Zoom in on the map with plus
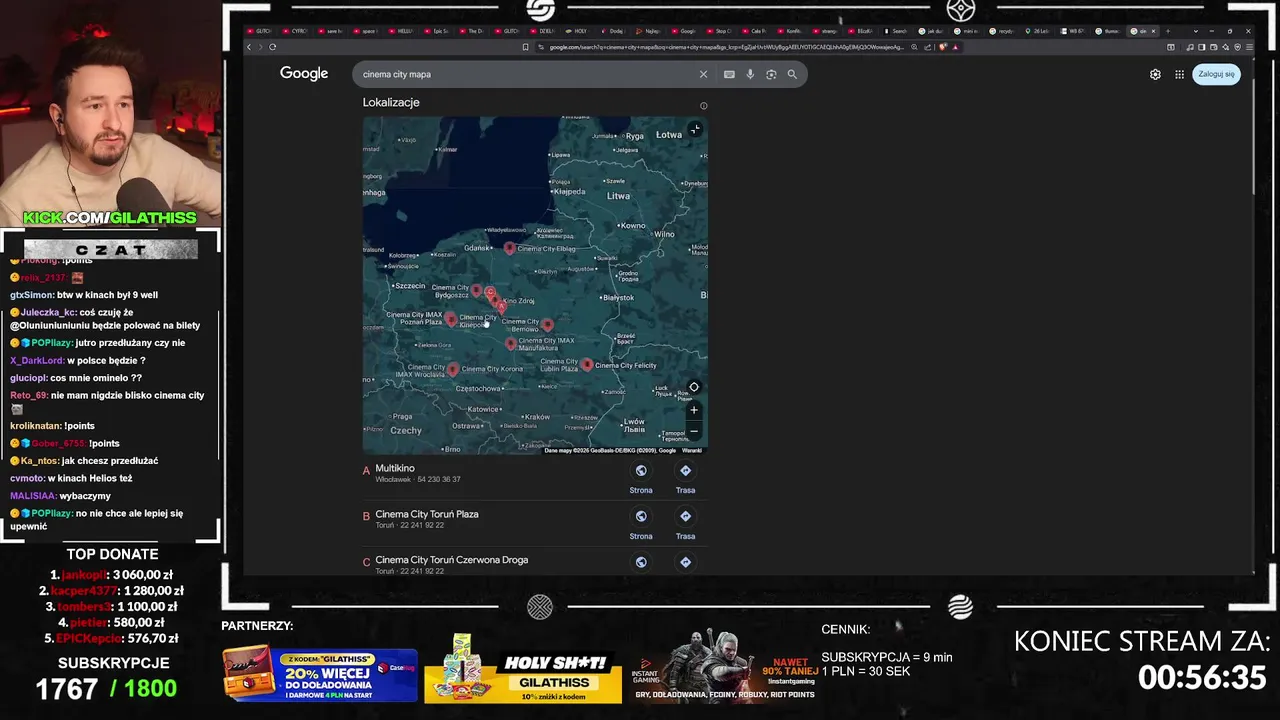Viewport: 1280px width, 720px height. pyautogui.click(x=694, y=410)
